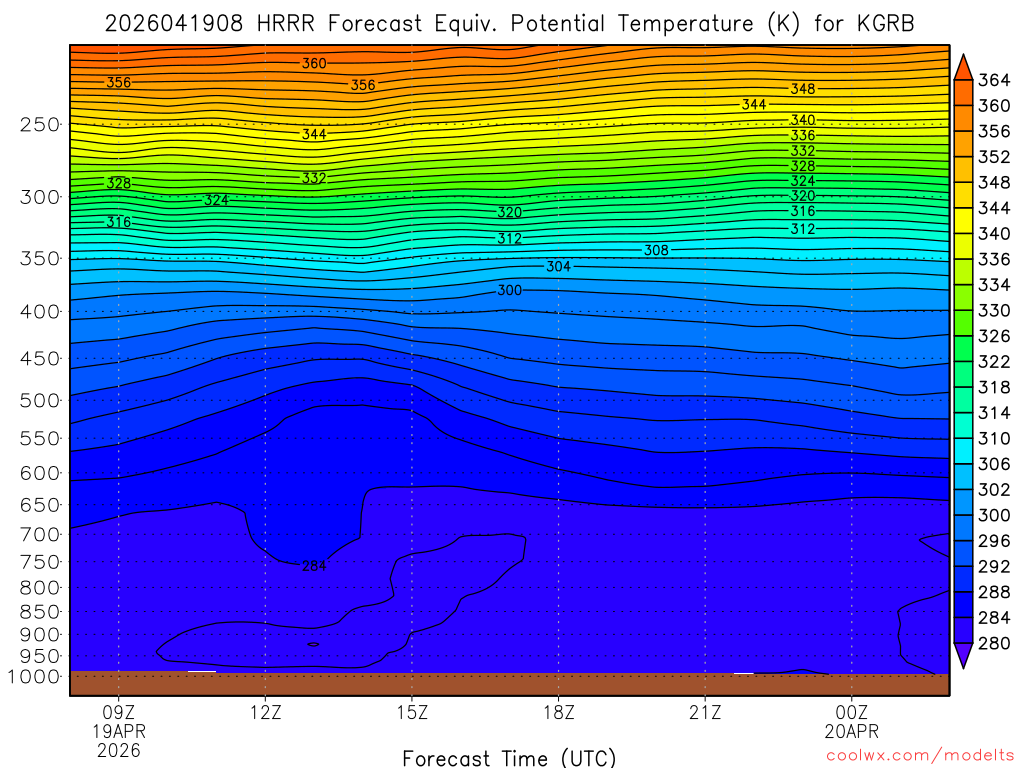1024x768 pixels.
Task: Click the 296 colorbar value
Action: pyautogui.click(x=994, y=541)
